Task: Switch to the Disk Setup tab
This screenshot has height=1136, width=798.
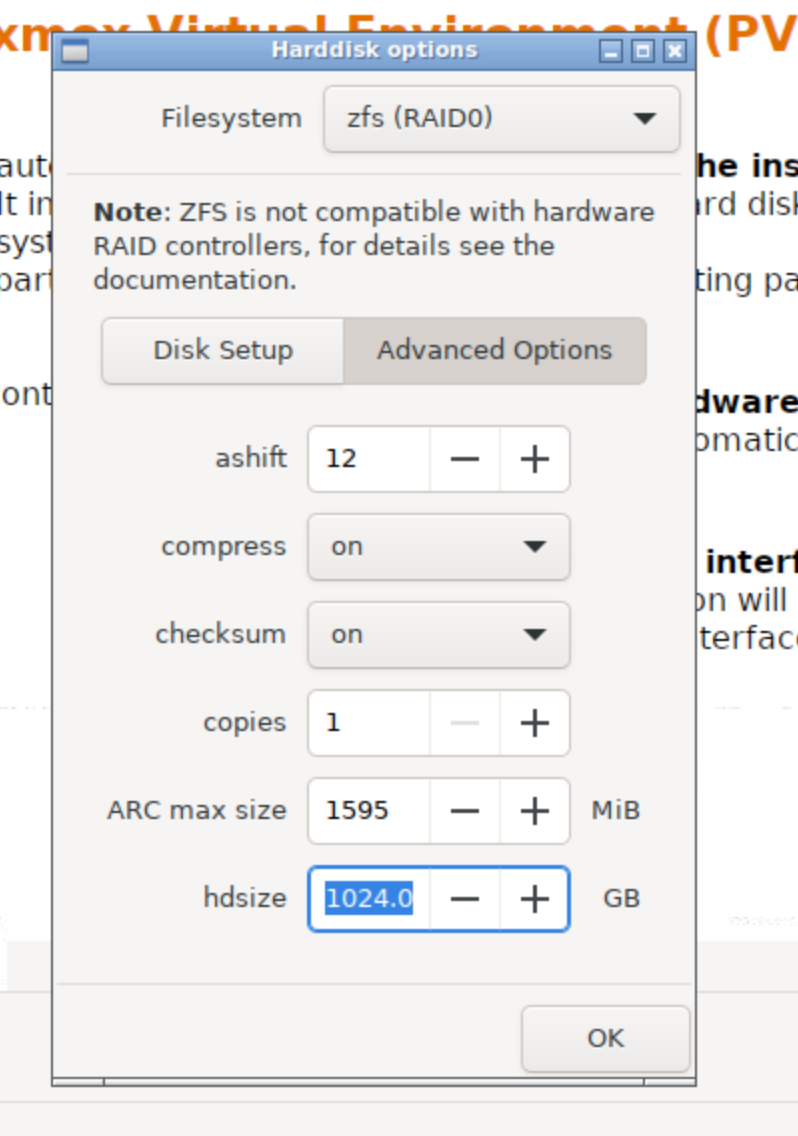Action: point(223,351)
